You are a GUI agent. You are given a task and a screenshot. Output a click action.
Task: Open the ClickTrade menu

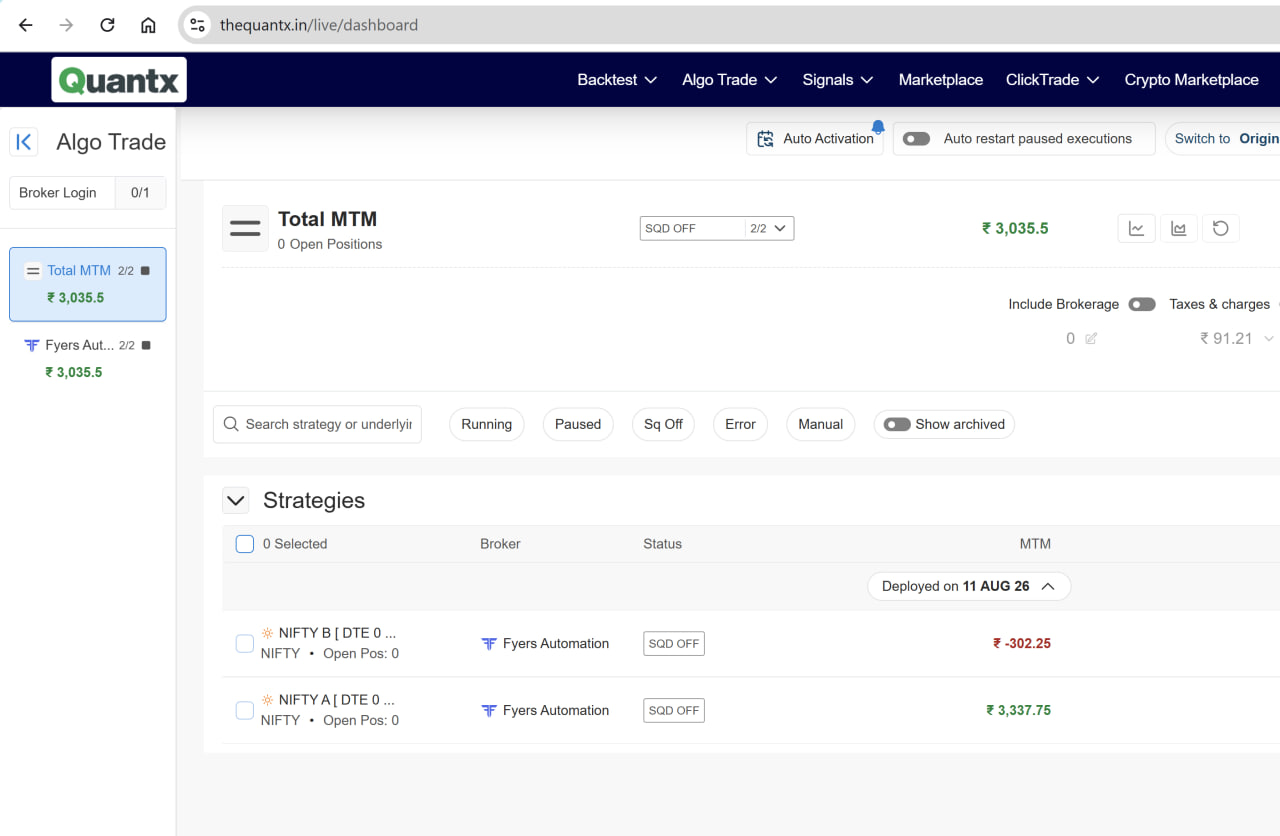[1053, 80]
